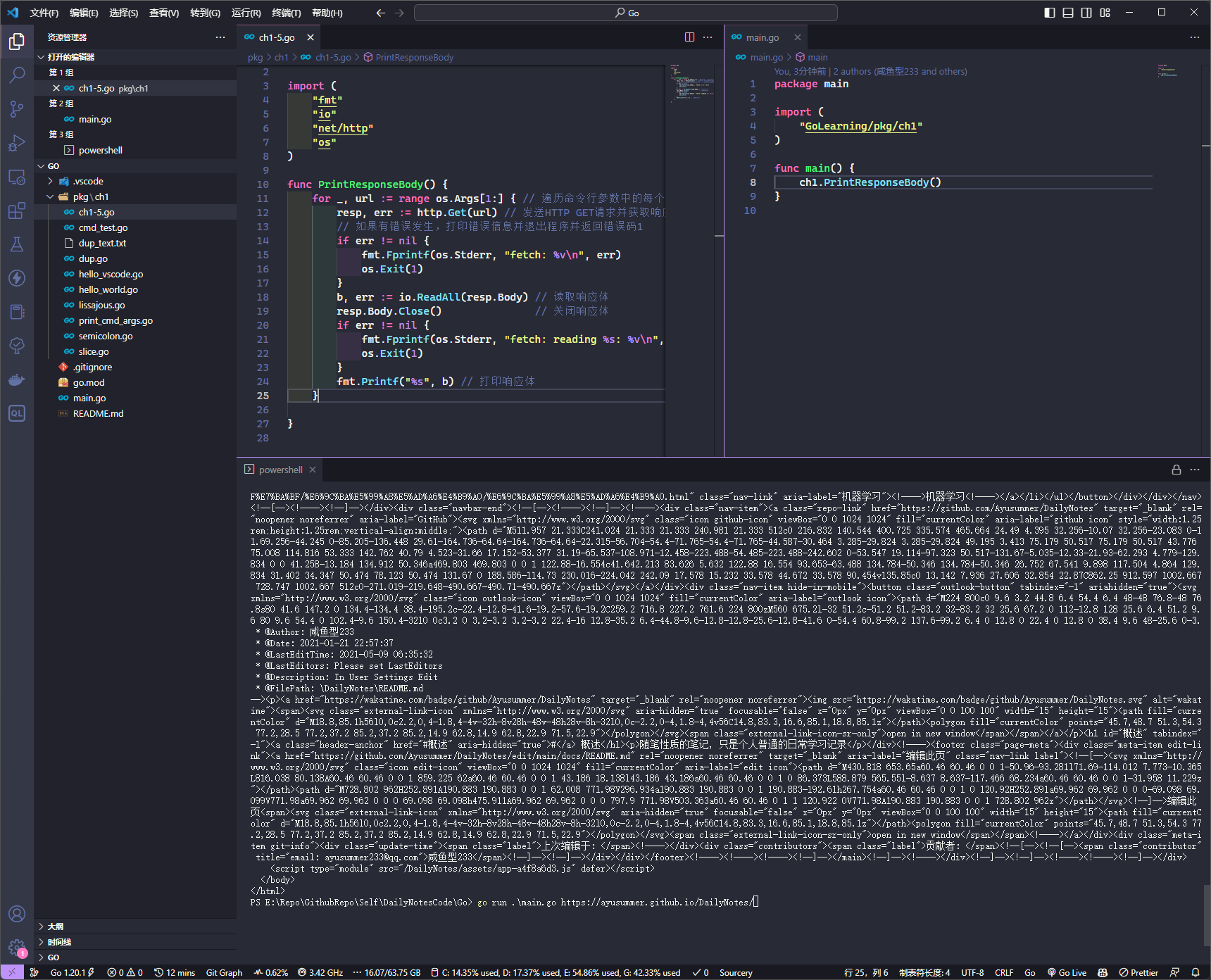Expand the Timeline section
Image resolution: width=1211 pixels, height=980 pixels.
pyautogui.click(x=135, y=942)
